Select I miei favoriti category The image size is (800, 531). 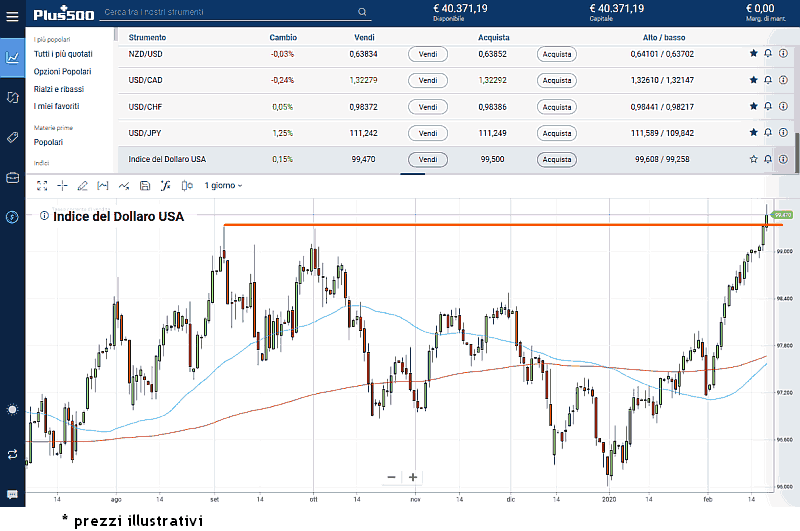click(57, 105)
